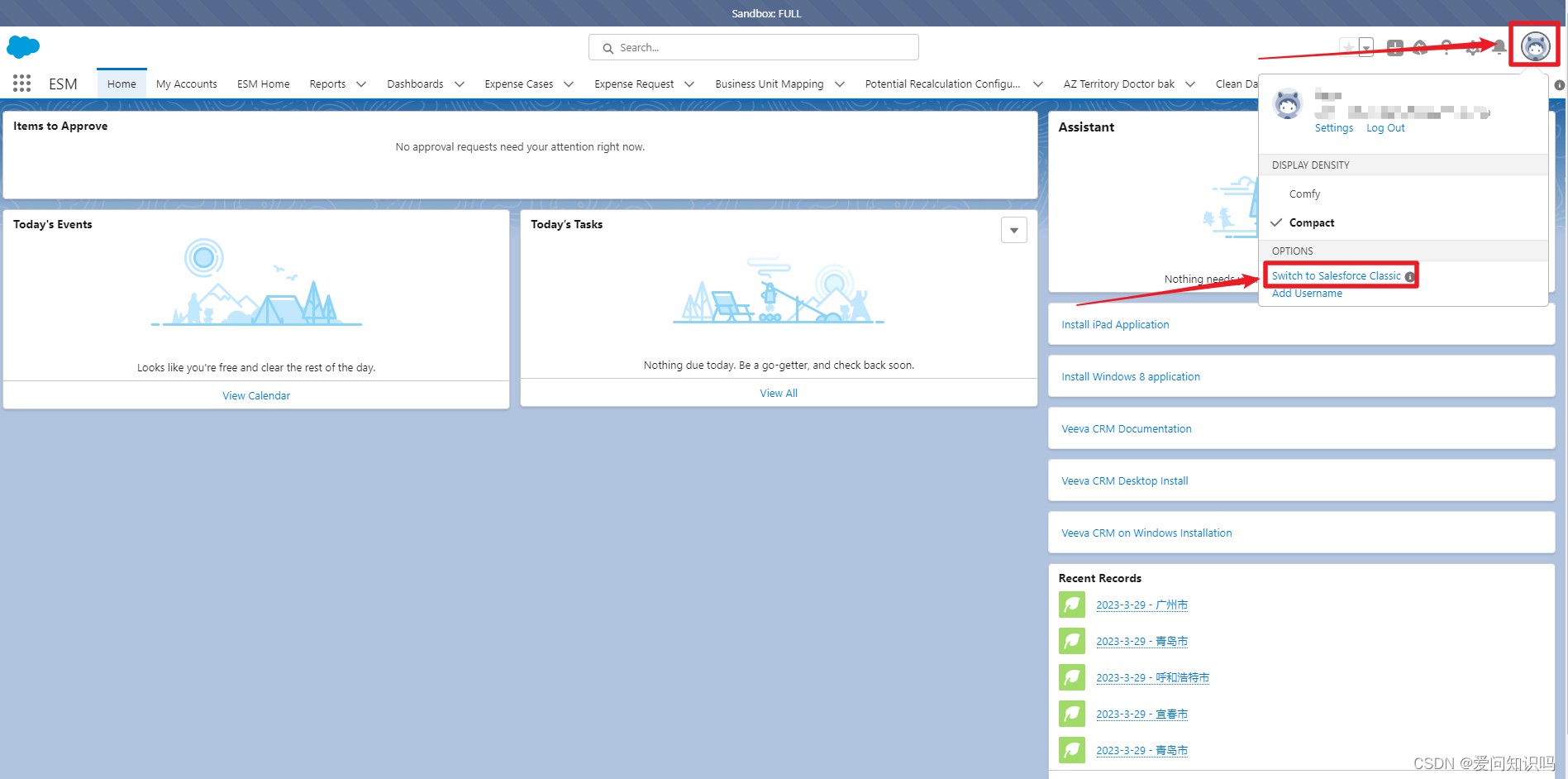
Task: Expand the Expense Request tab chevron
Action: (689, 84)
